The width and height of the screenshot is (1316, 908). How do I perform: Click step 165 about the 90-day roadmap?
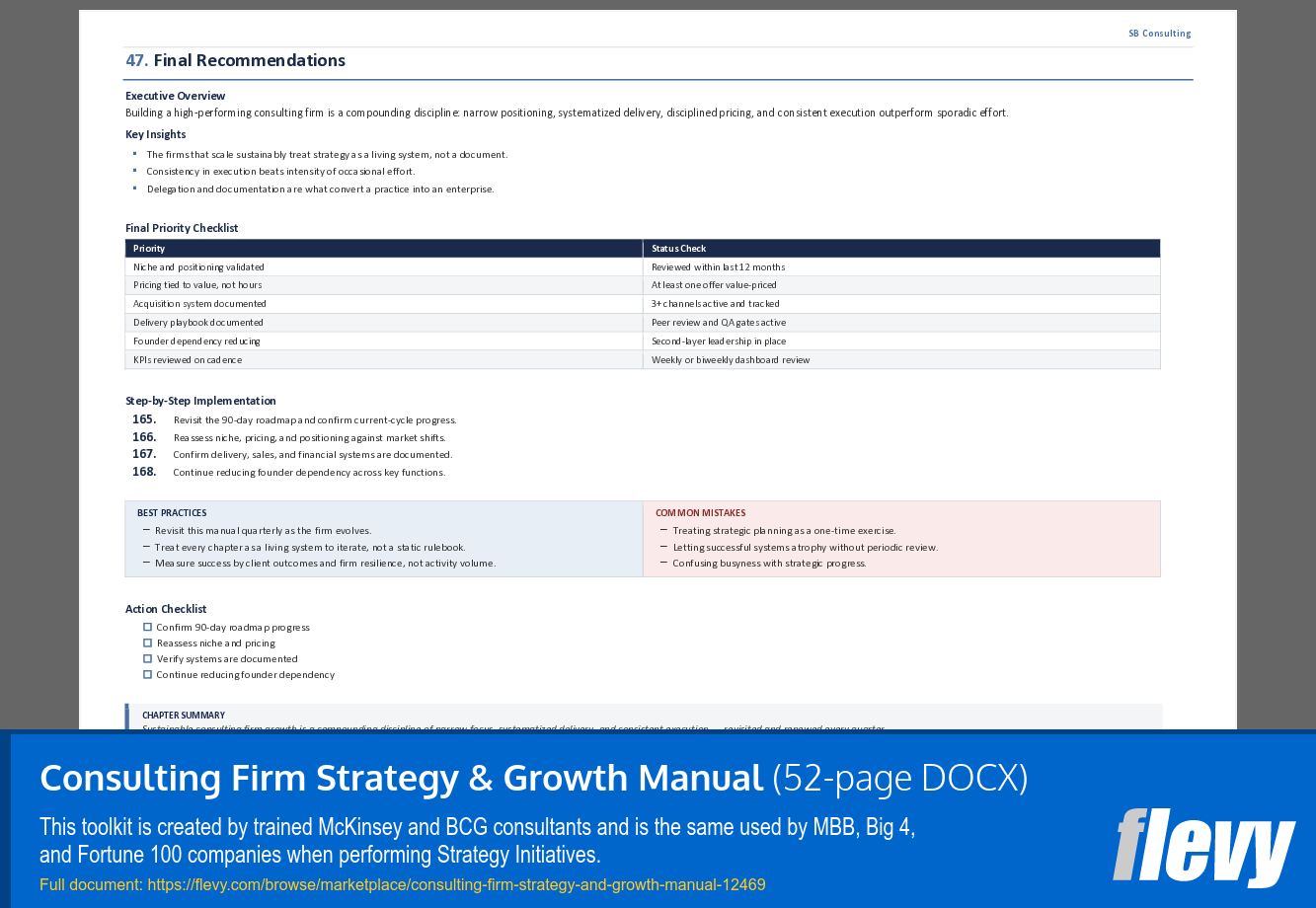click(294, 419)
